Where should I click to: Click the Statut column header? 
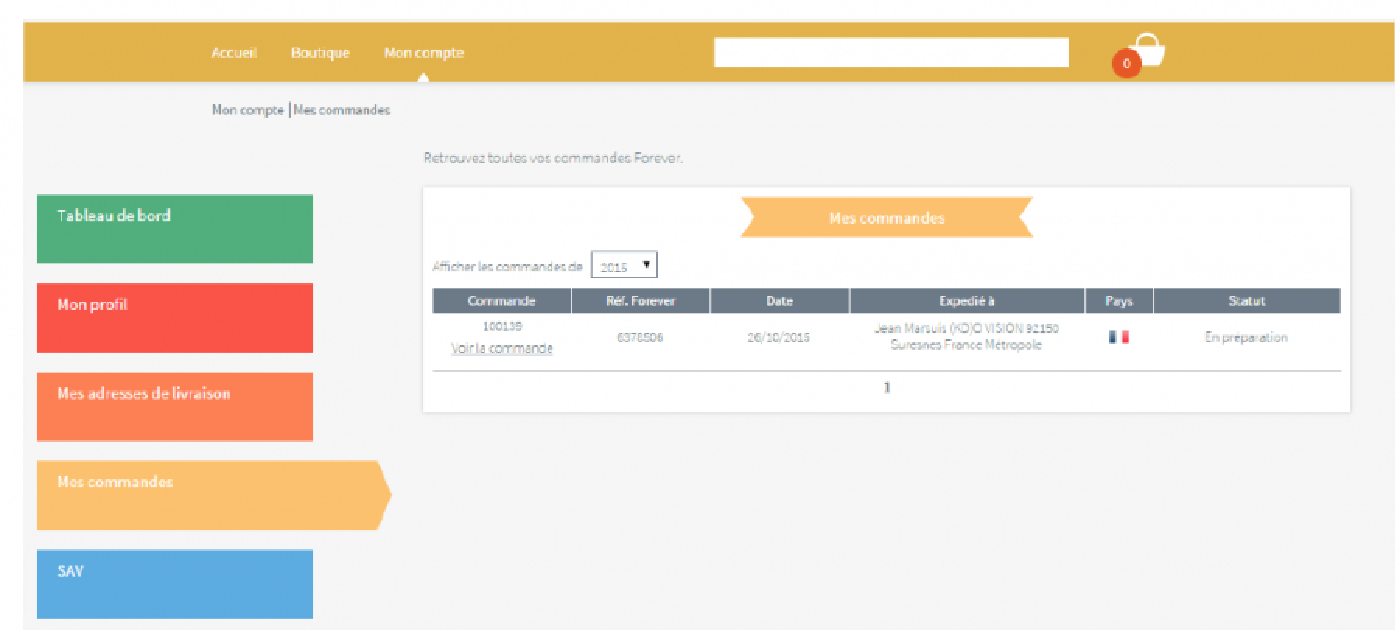click(1246, 301)
